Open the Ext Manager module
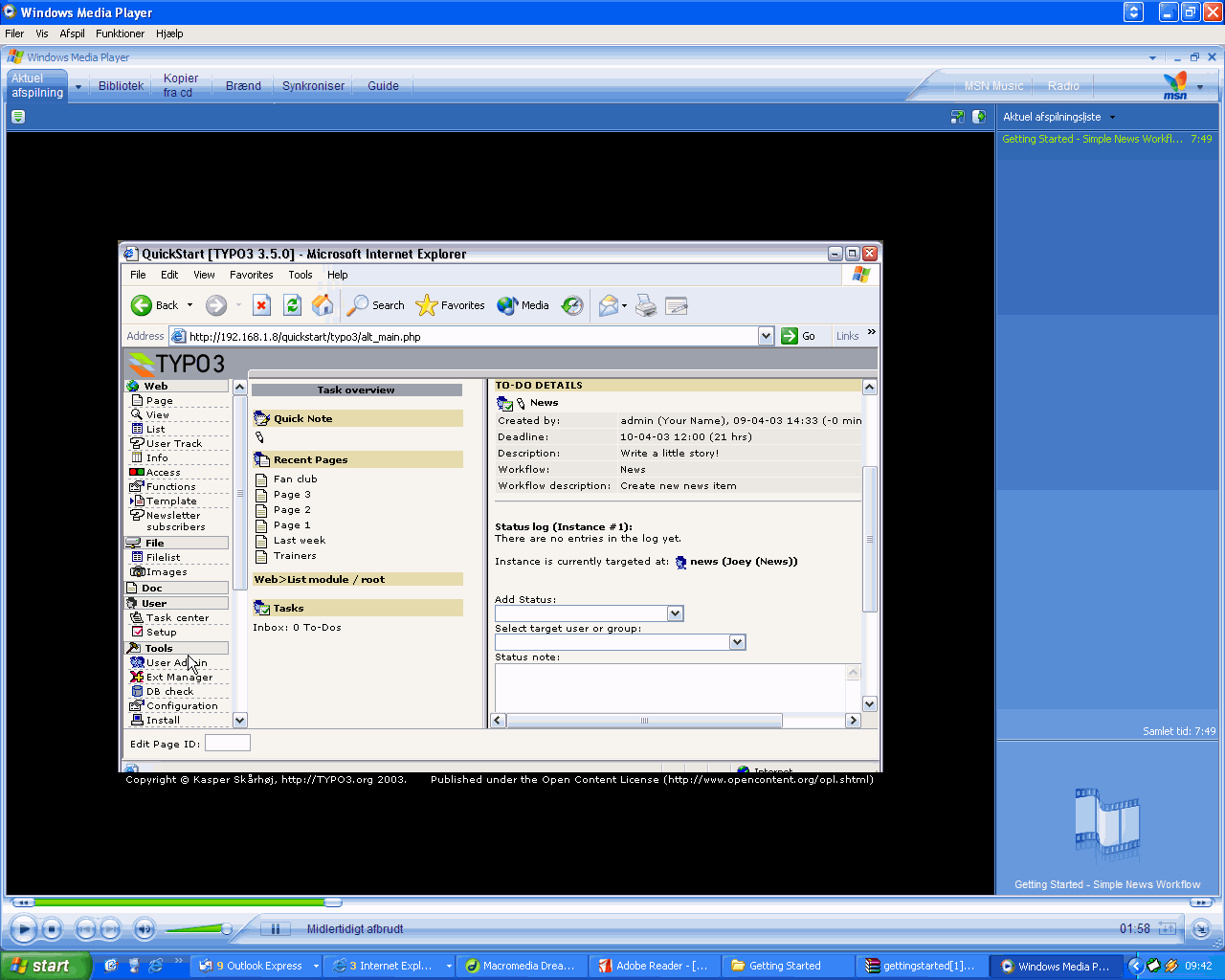 [179, 678]
